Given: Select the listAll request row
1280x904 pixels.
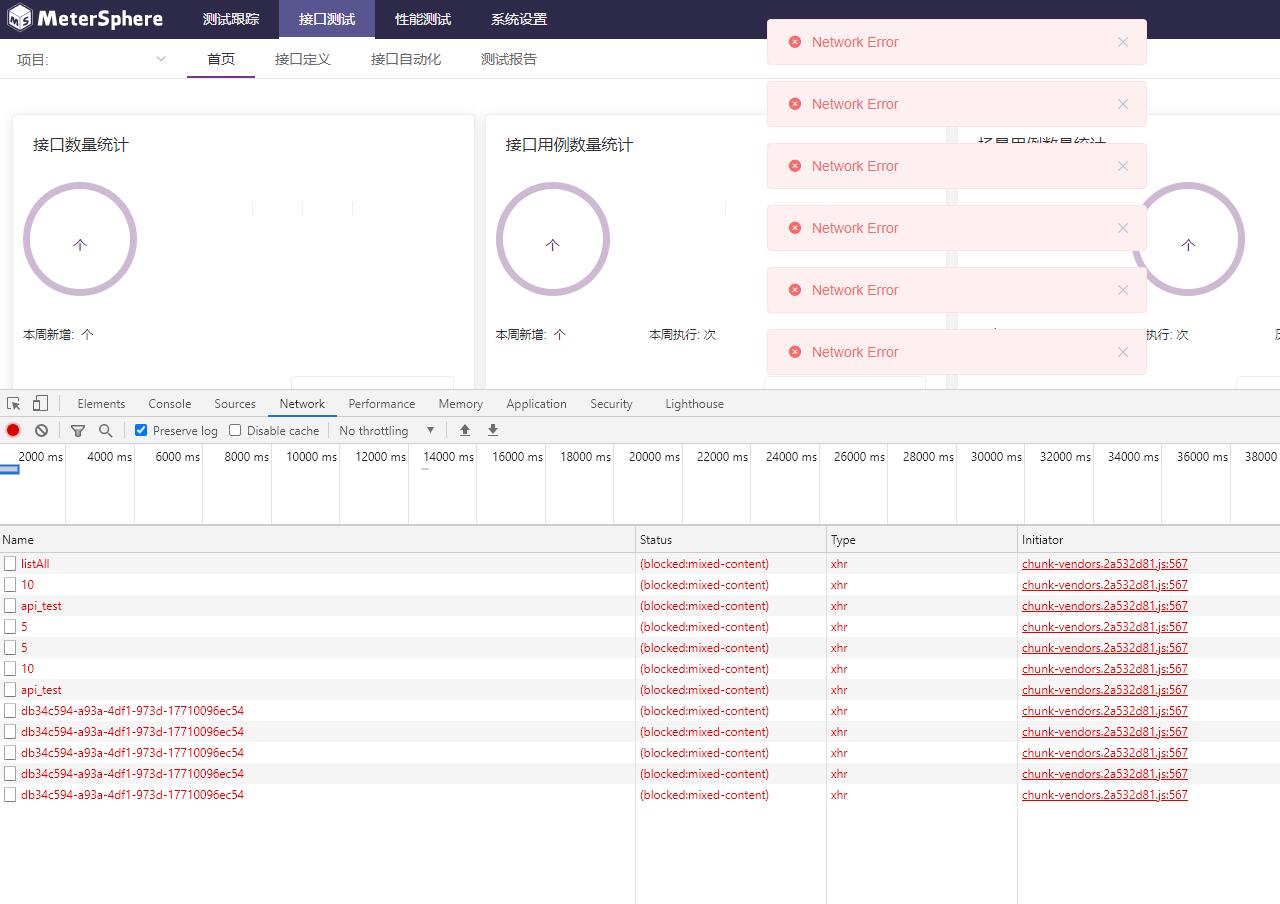Looking at the screenshot, I should 640,564.
